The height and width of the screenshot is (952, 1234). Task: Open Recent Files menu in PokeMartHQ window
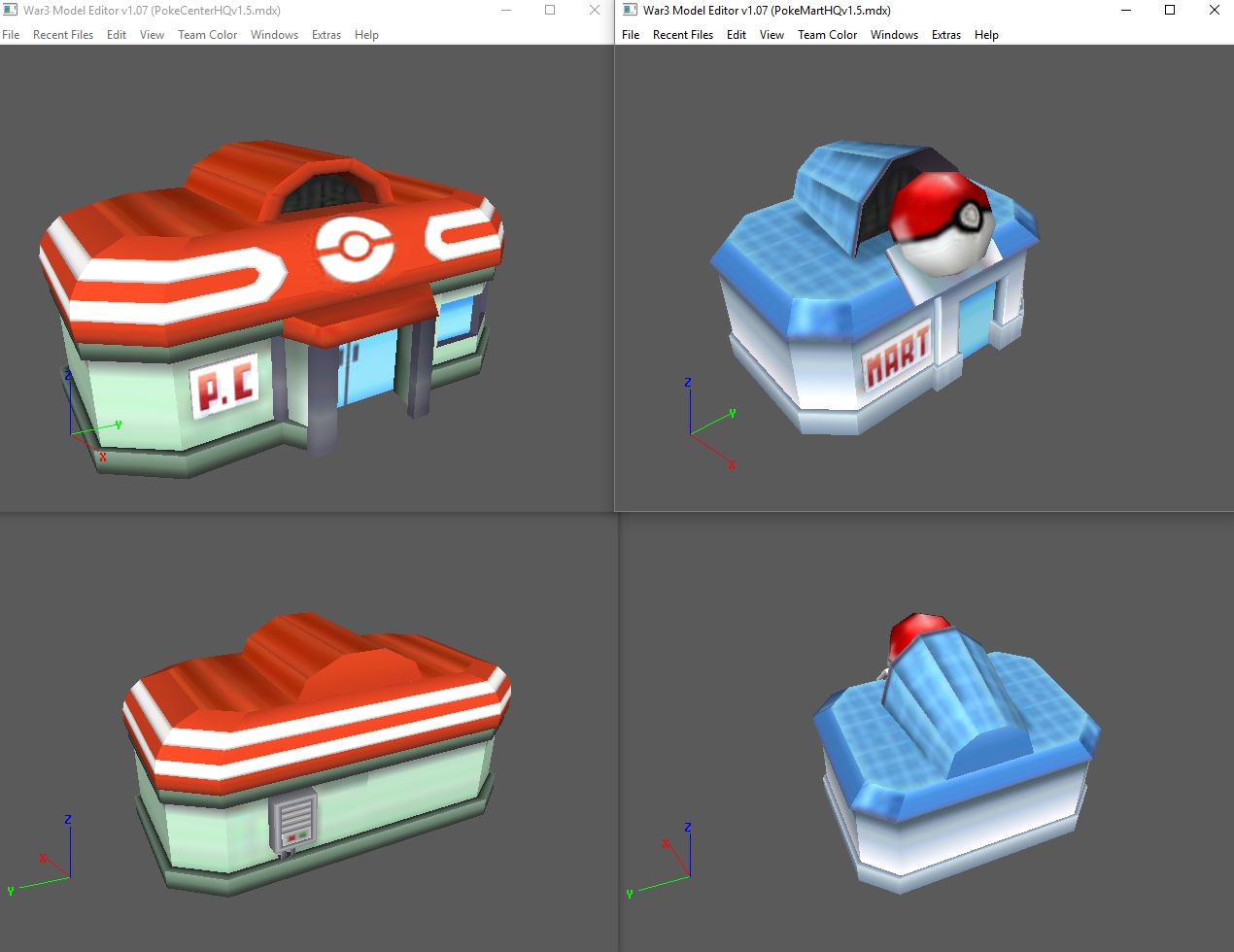click(x=683, y=35)
